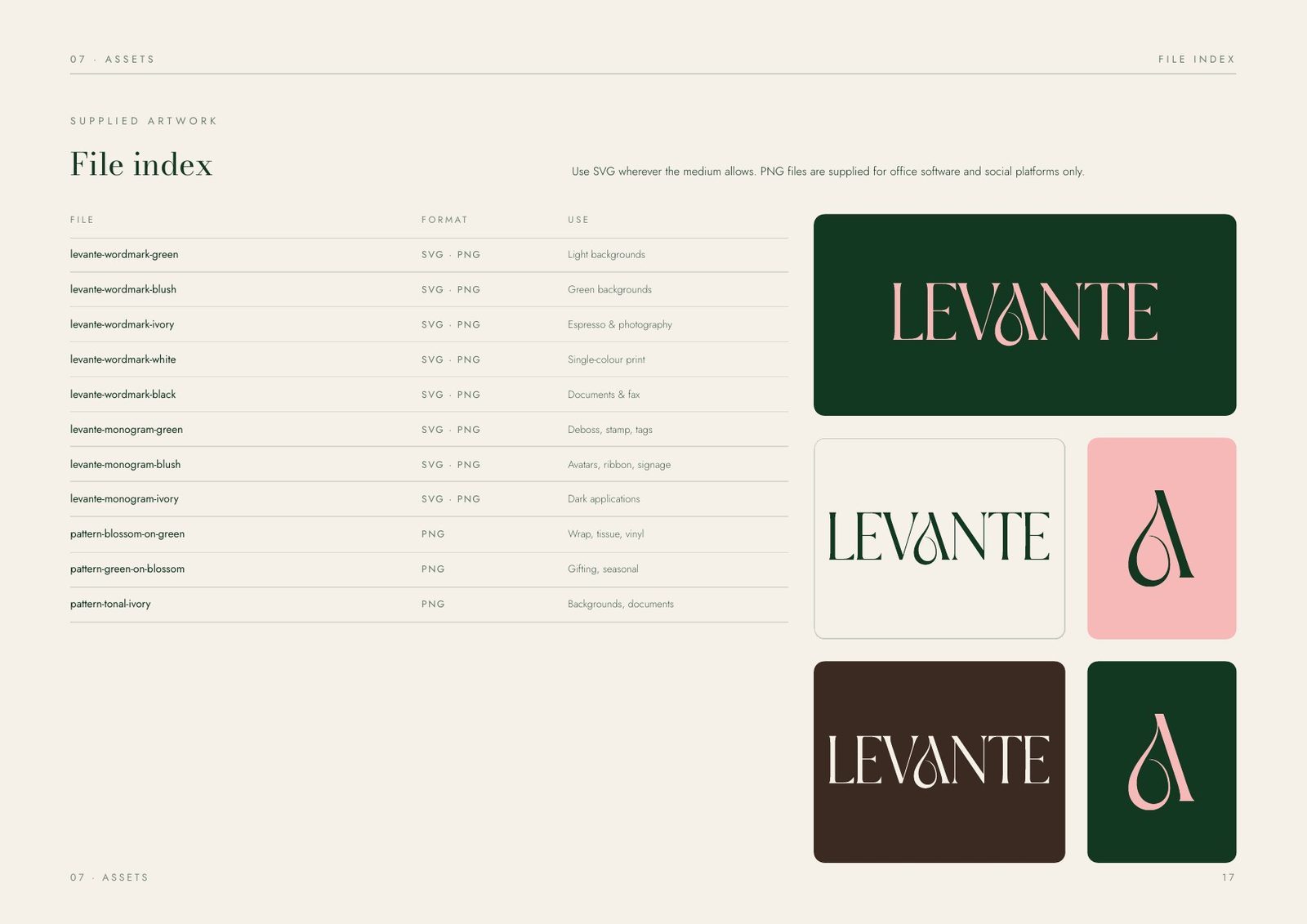Select file name levante-monogram-ivory
The width and height of the screenshot is (1307, 924).
(124, 499)
